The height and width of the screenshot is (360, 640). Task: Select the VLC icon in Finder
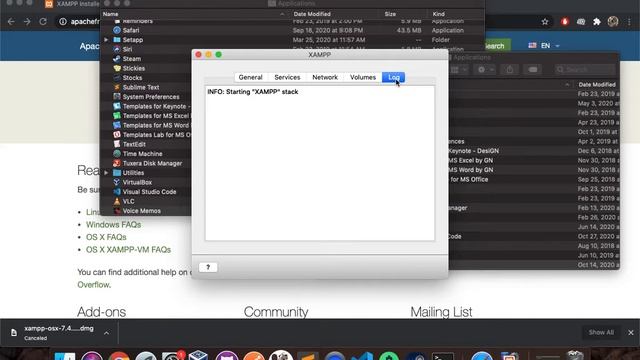(117, 201)
